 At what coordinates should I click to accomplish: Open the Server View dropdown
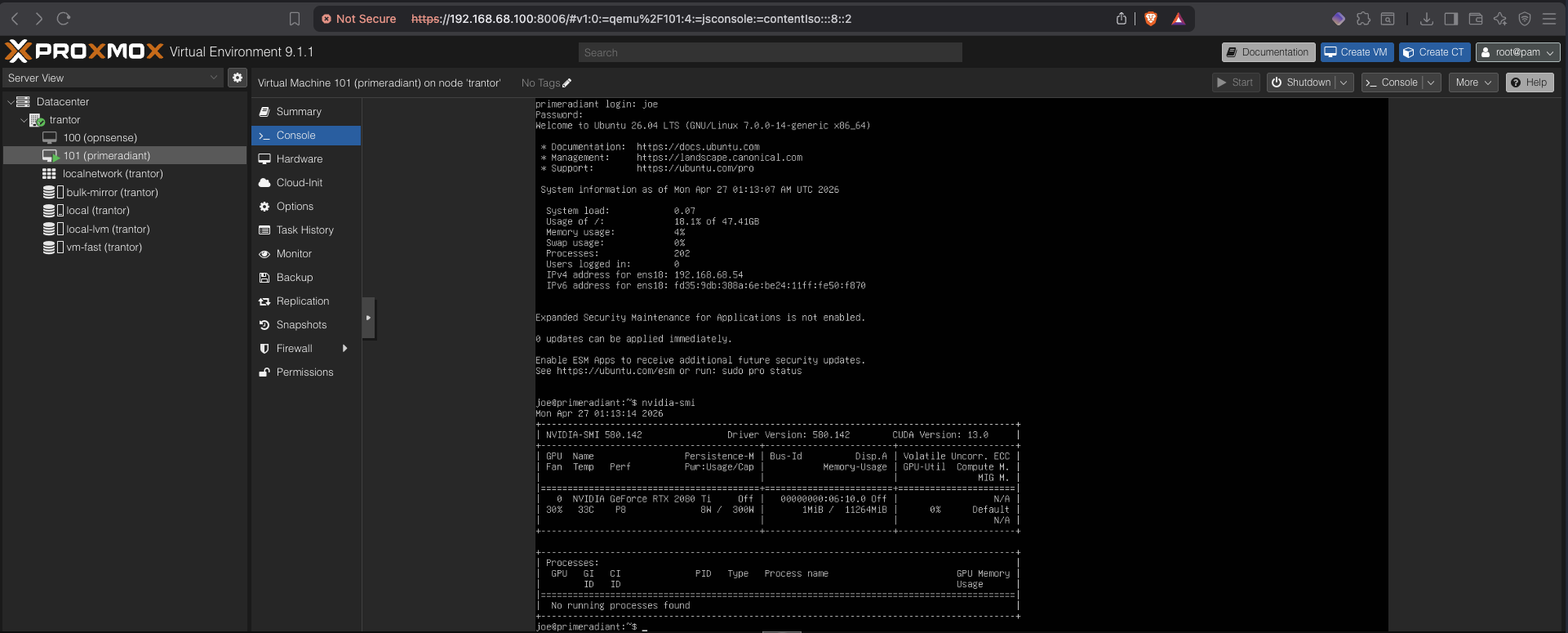pos(113,78)
